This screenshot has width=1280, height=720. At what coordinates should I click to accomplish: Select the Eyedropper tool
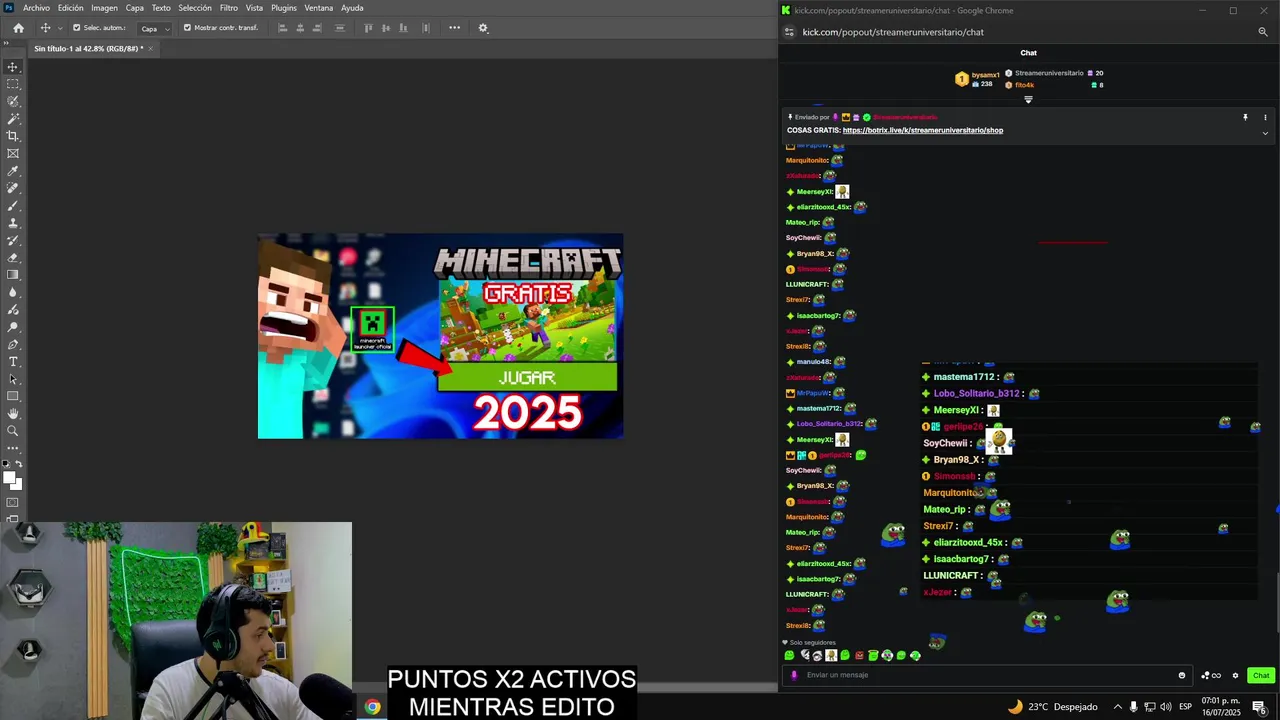point(13,171)
